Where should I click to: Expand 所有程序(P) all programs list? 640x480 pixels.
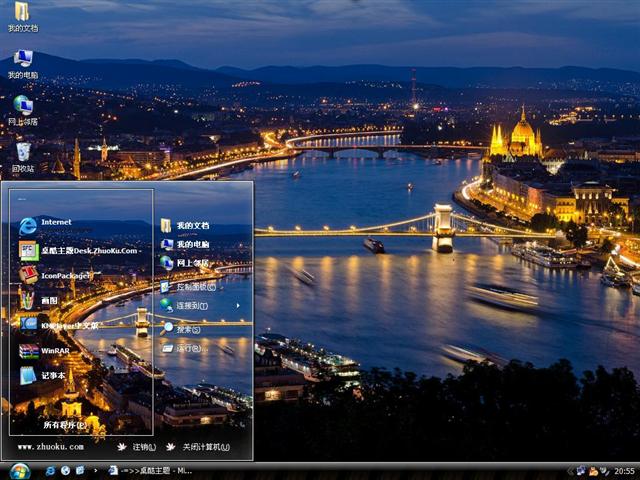65,425
